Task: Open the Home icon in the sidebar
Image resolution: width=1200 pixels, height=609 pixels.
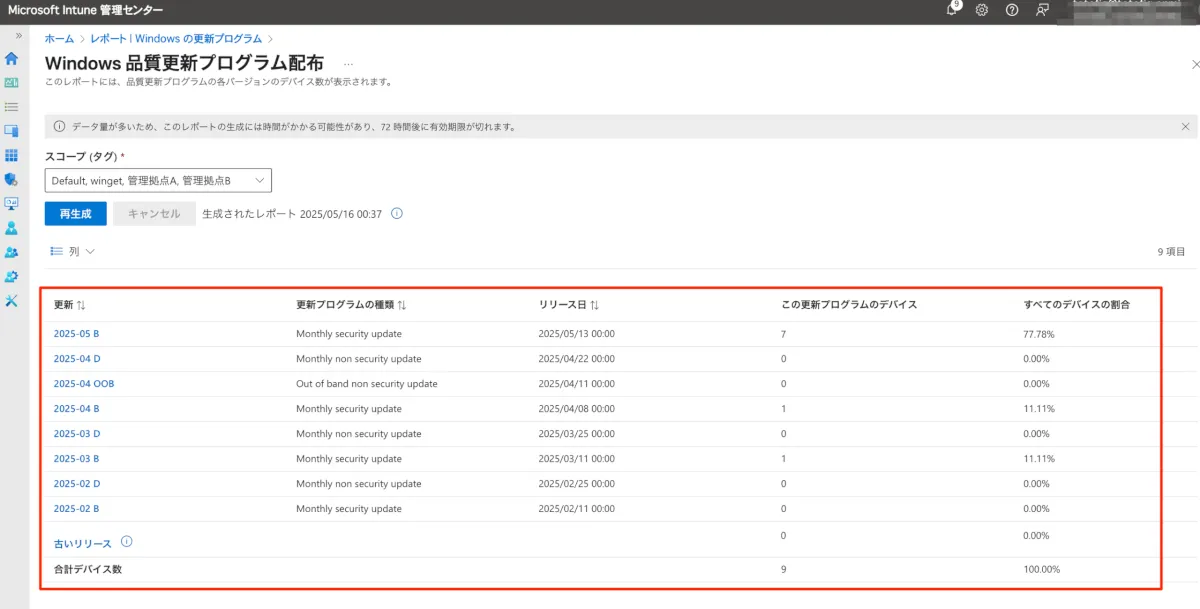Action: [x=12, y=59]
